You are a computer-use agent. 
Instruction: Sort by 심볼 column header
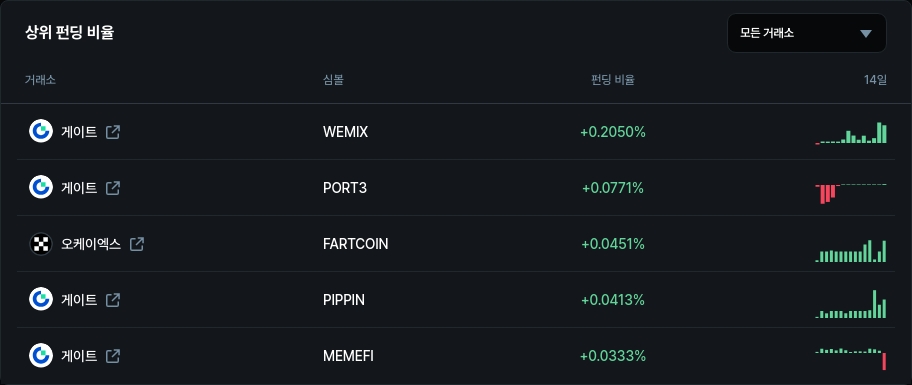(333, 80)
